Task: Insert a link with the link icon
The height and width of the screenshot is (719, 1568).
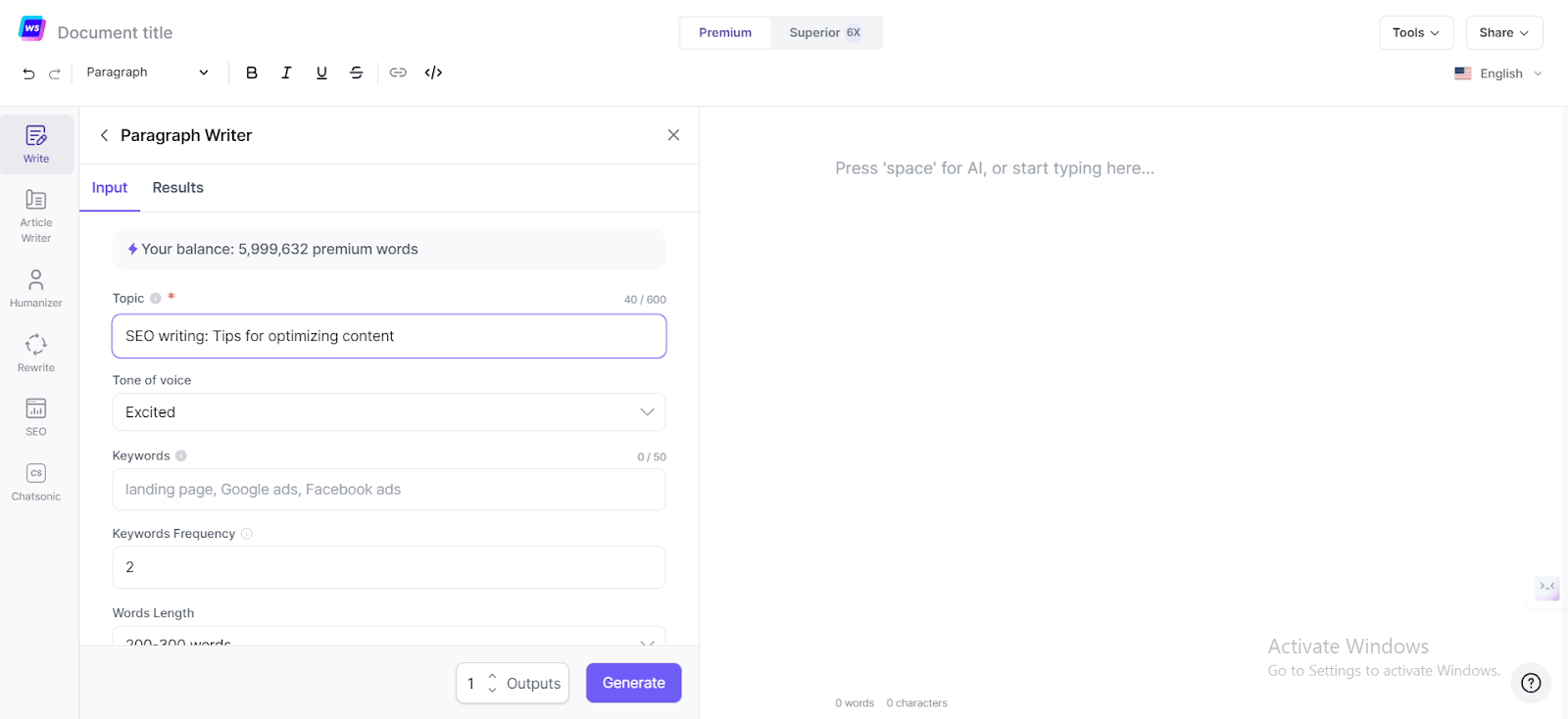Action: coord(398,72)
